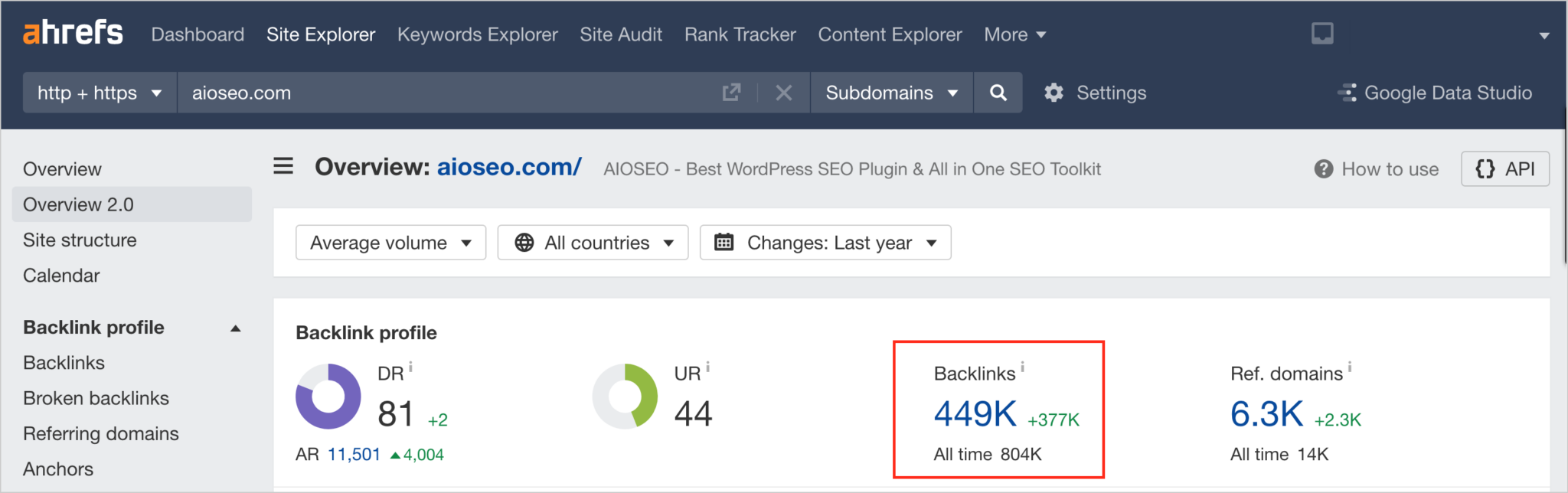This screenshot has height=493, width=1568.
Task: Open Google Data Studio connector
Action: pos(1434,93)
